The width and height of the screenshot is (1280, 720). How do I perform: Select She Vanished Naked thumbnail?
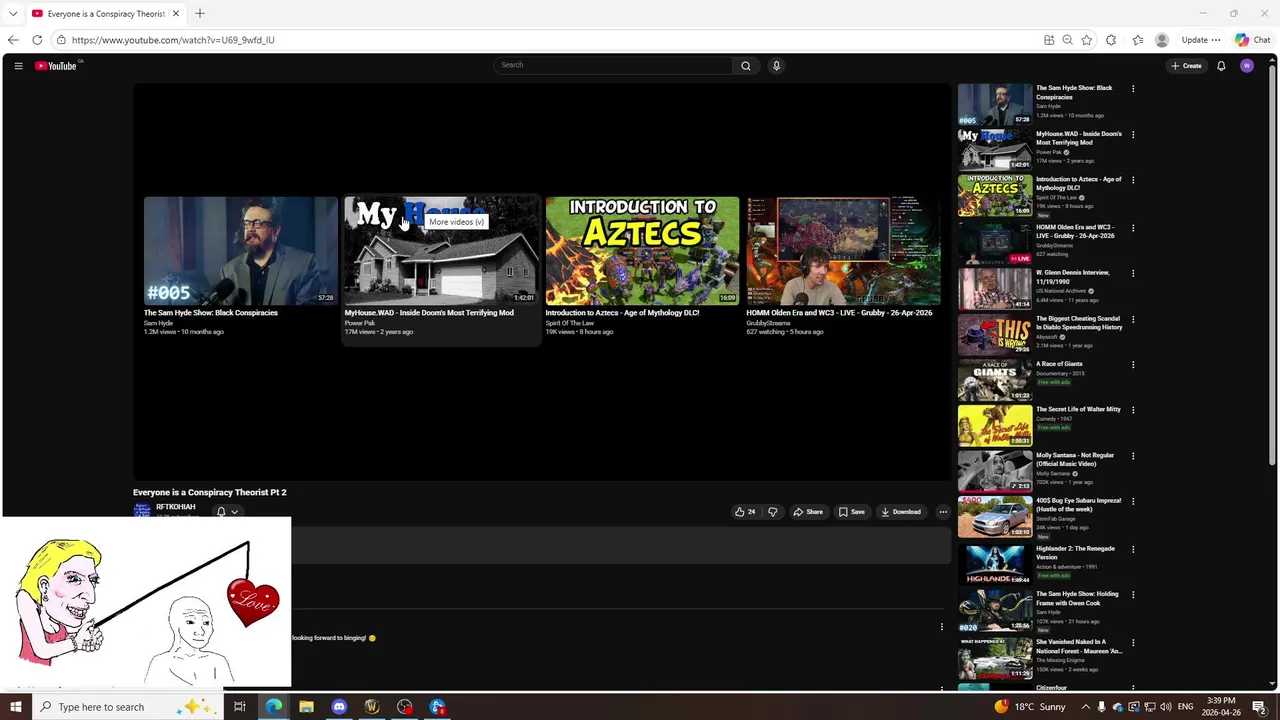click(995, 658)
